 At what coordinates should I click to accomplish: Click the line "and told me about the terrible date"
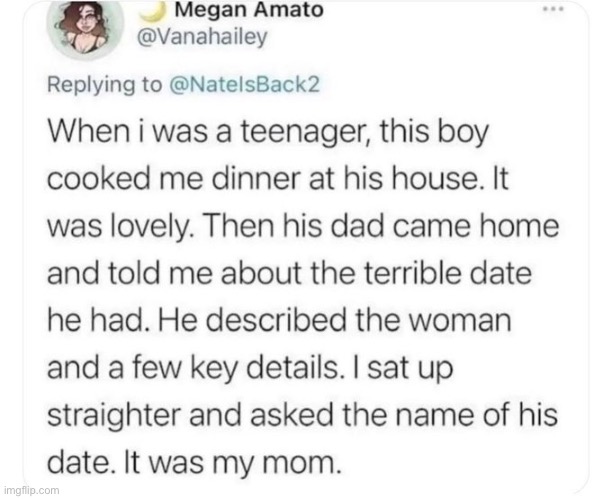pos(289,273)
